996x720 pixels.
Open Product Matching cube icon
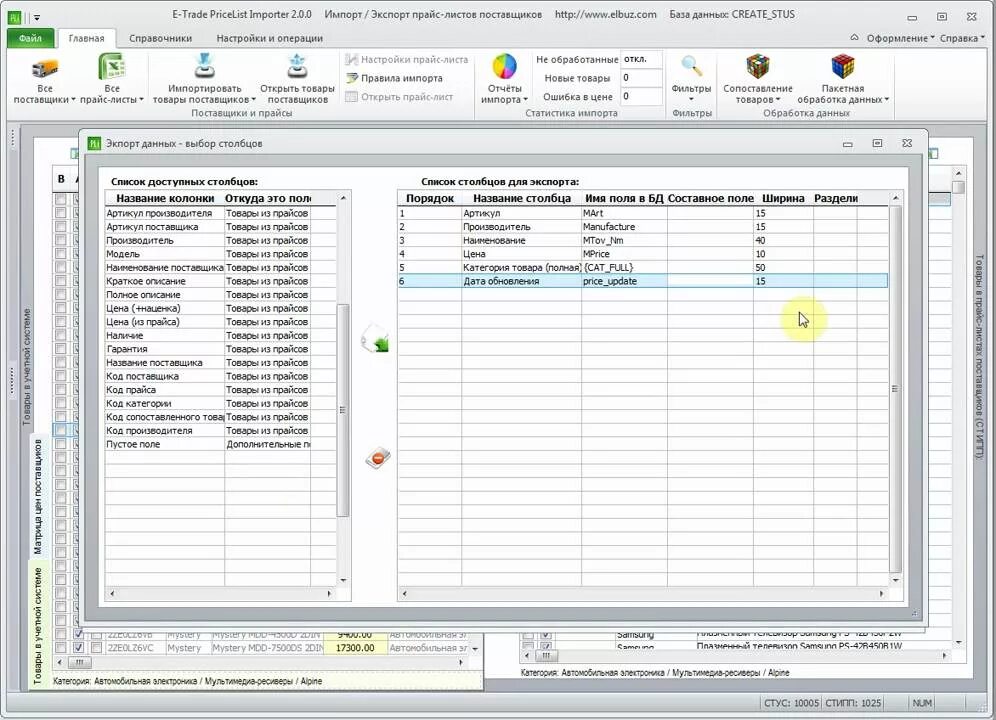click(x=757, y=66)
